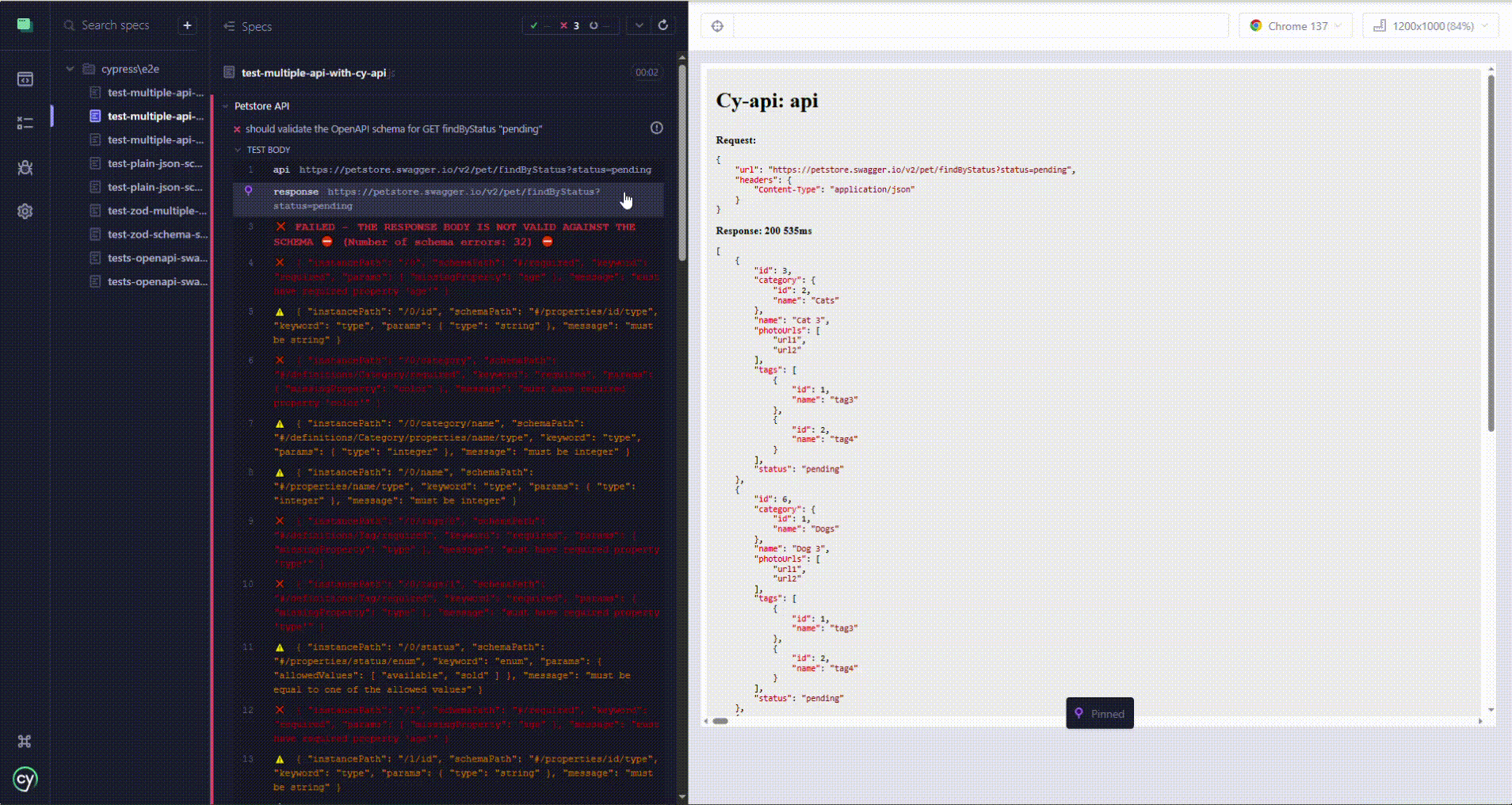Unpin the response command using the pin icon
Viewport: 1512px width, 805px height.
click(249, 191)
